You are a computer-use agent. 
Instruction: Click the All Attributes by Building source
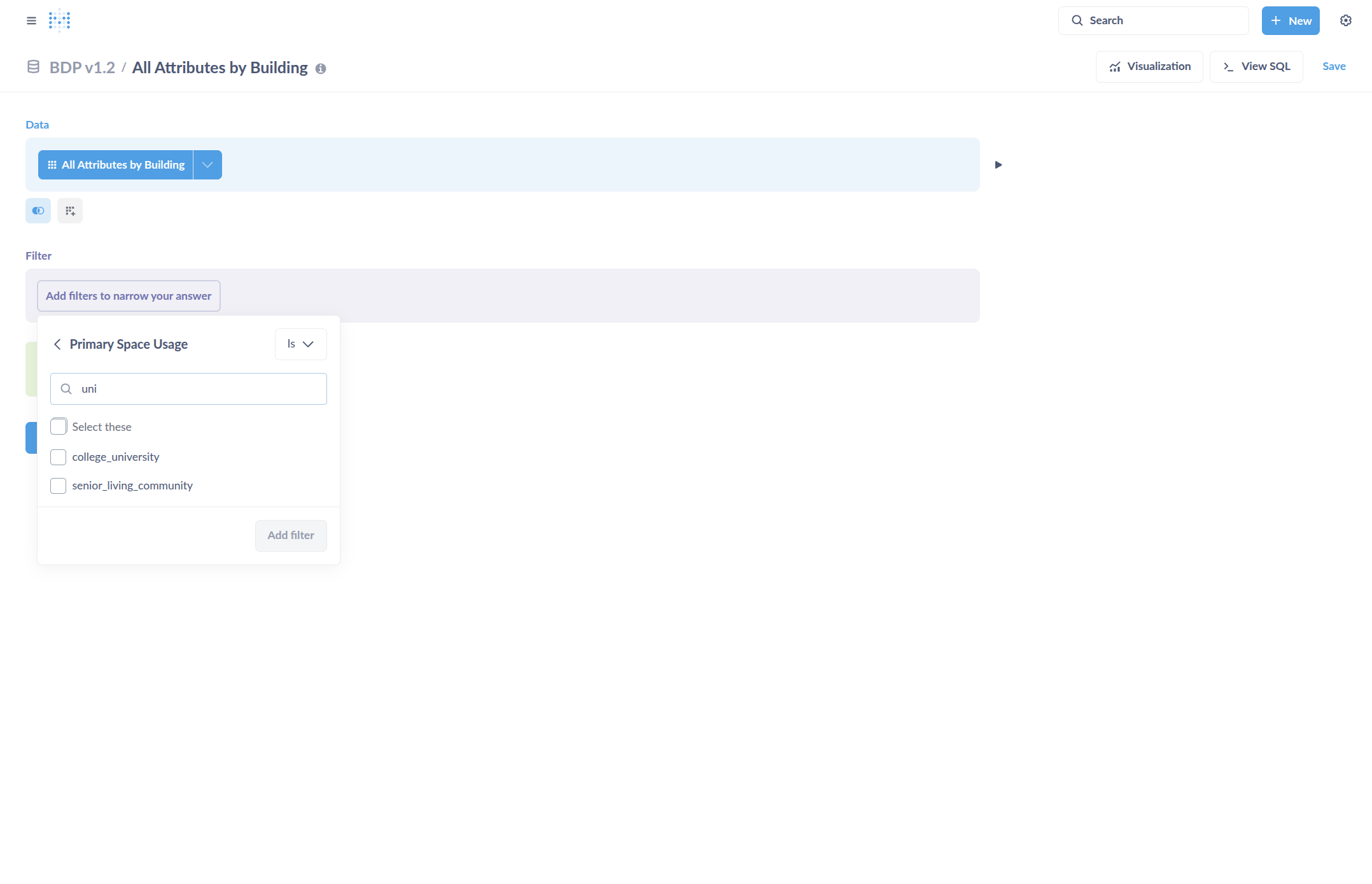[x=116, y=165]
